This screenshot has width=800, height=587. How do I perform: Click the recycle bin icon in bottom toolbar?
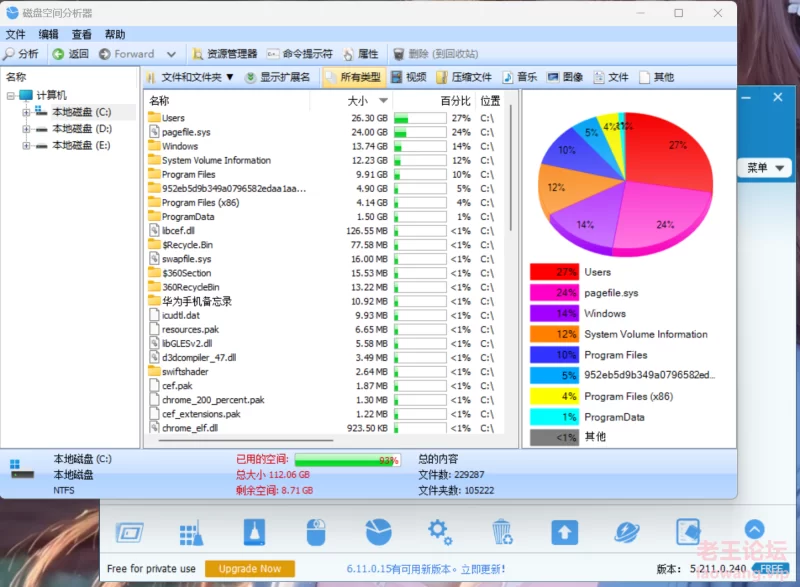pos(502,533)
